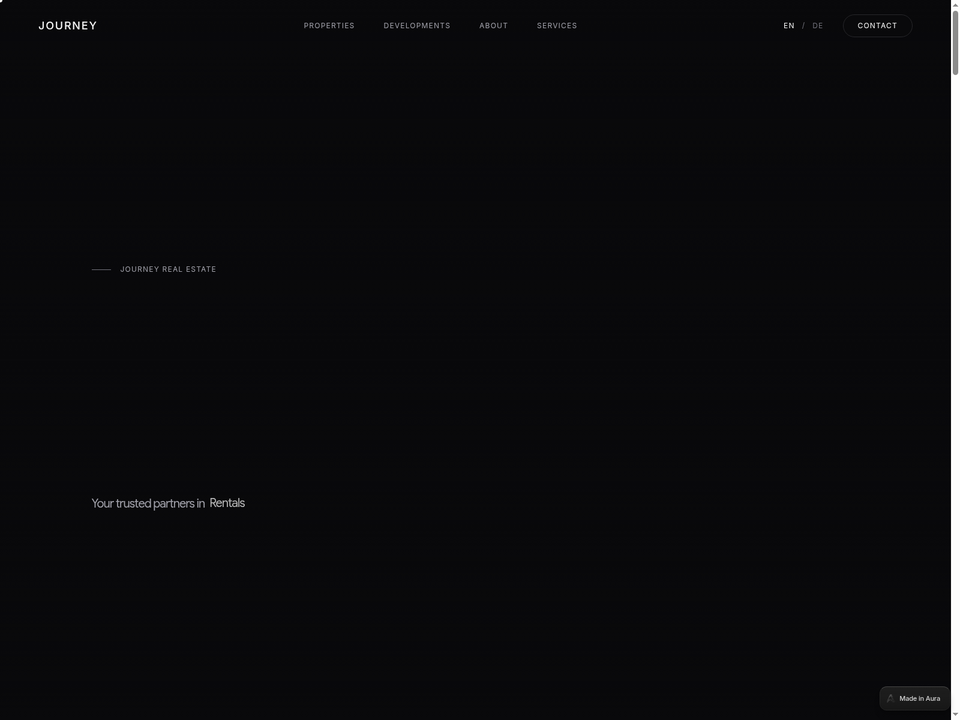This screenshot has height=720, width=960.
Task: Click the 'JOURNEY REAL ESTATE' label
Action: pos(168,269)
